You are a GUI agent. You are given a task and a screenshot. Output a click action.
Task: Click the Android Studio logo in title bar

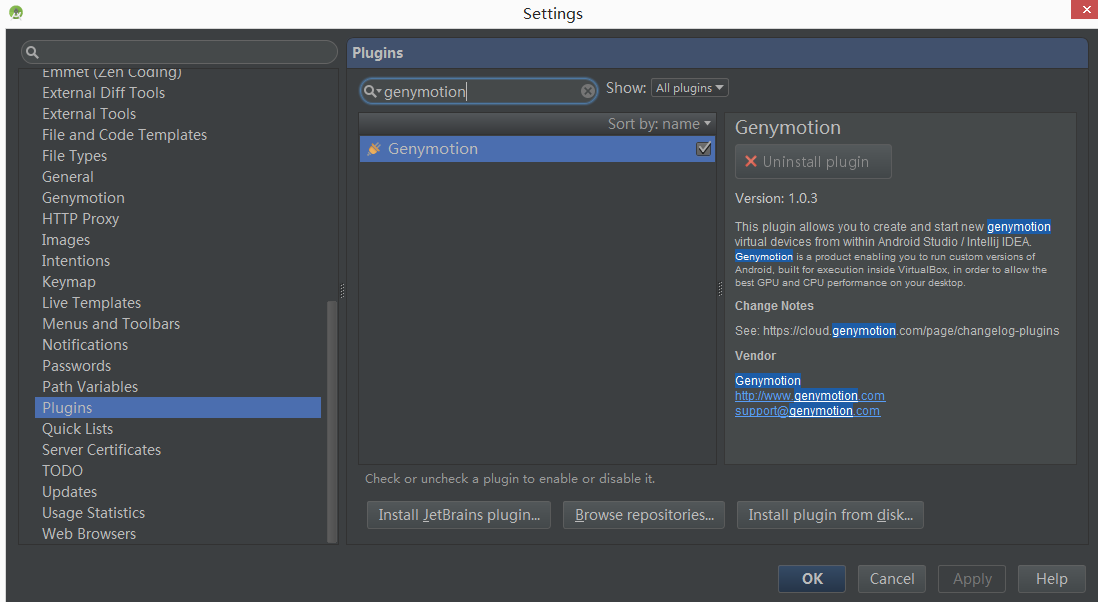[x=16, y=13]
